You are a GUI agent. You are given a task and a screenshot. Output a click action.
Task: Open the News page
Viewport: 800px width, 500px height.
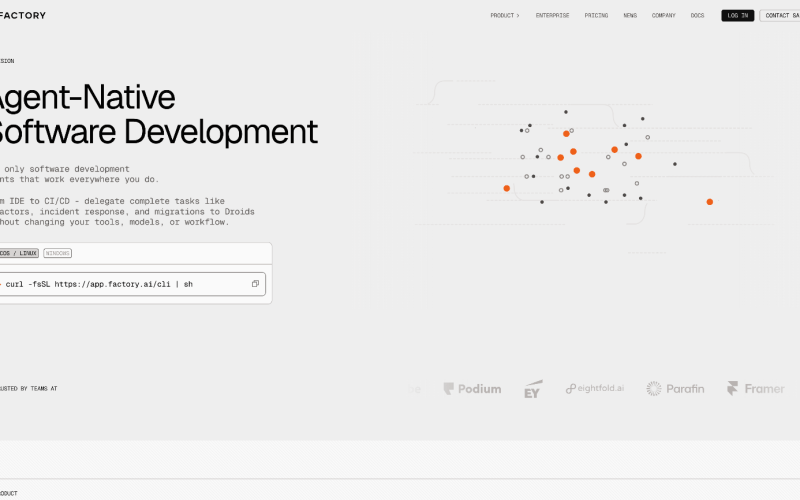(630, 15)
